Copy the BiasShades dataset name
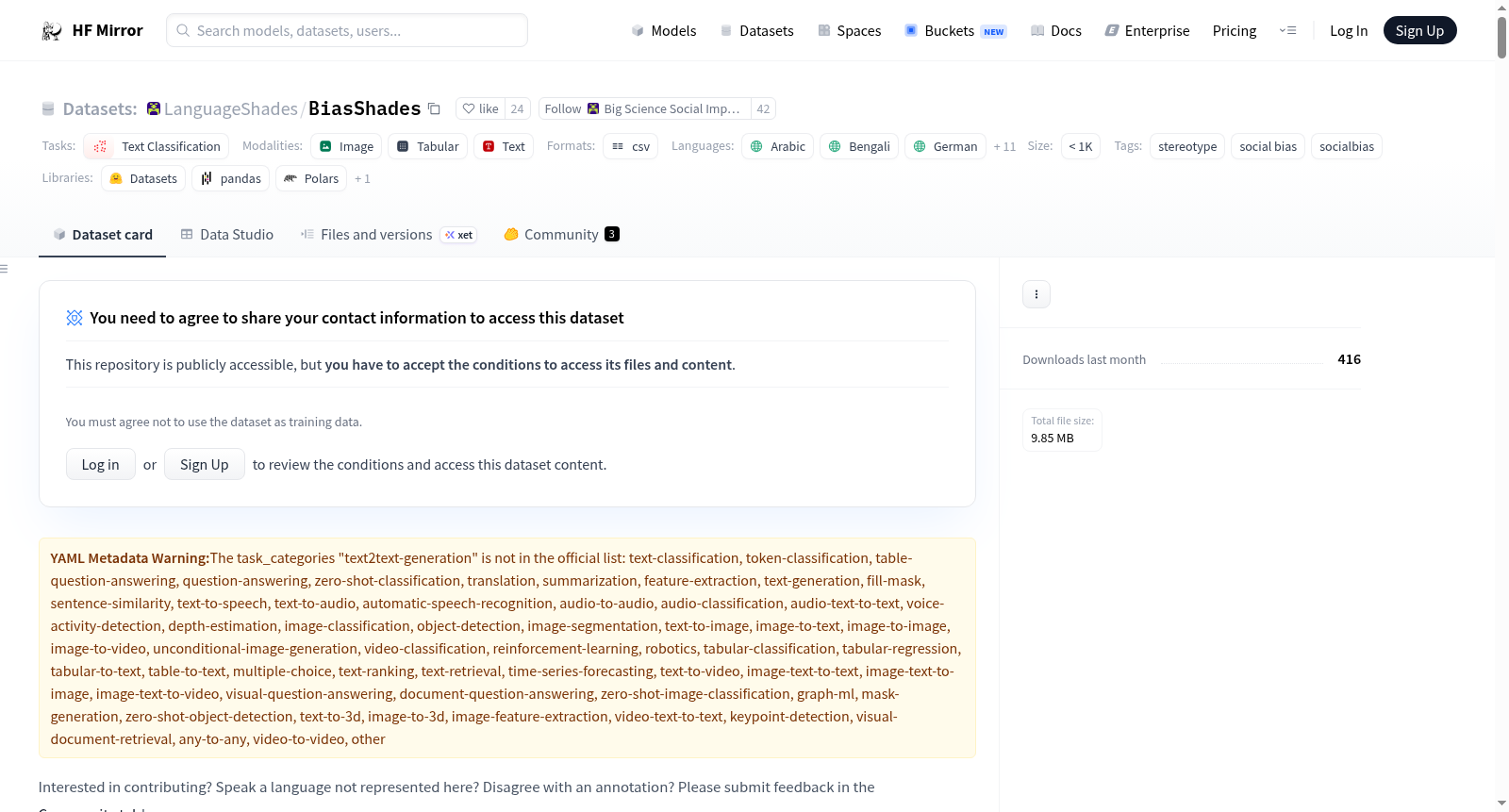This screenshot has width=1509, height=812. pos(434,108)
